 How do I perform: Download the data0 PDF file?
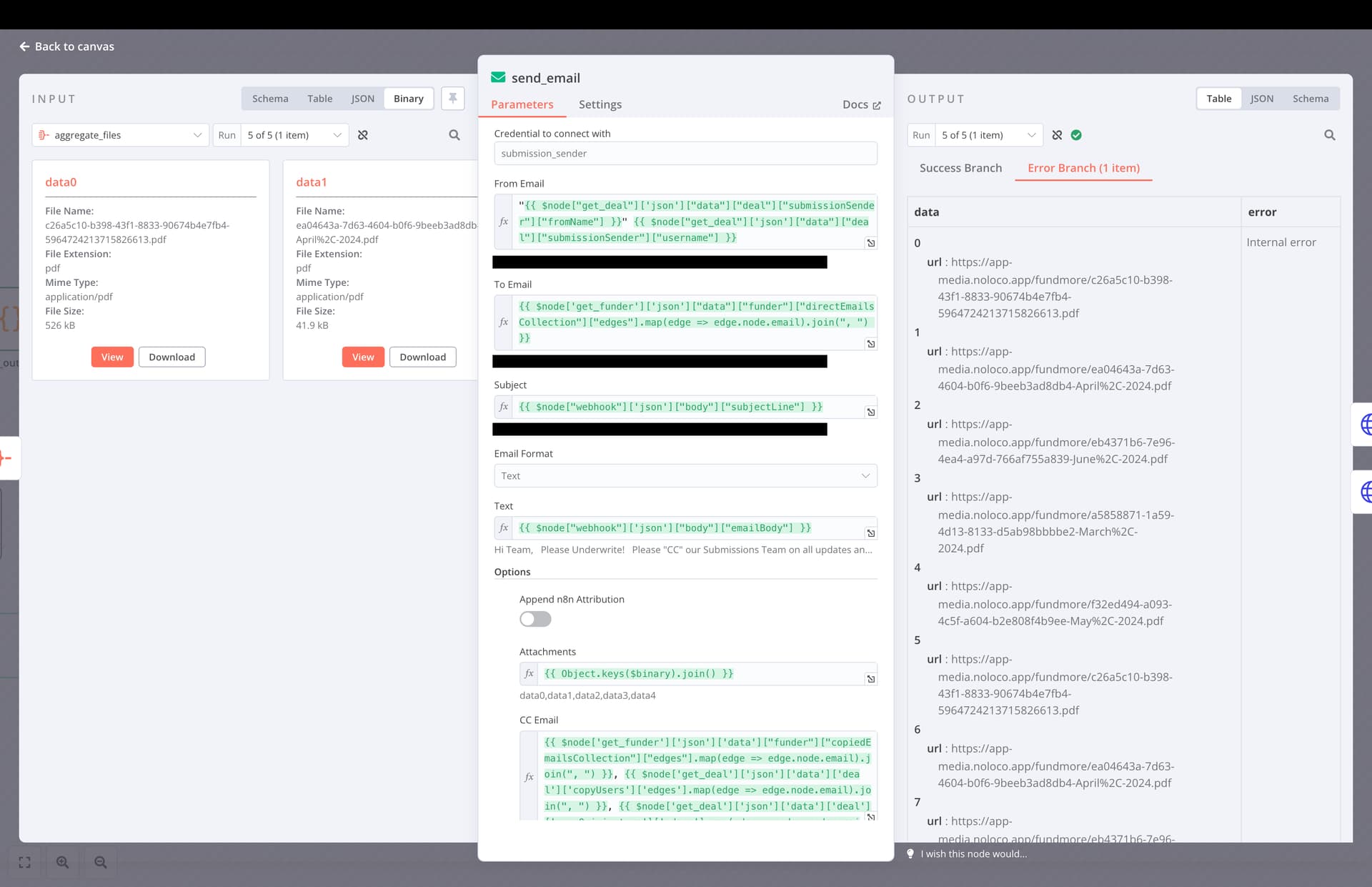172,357
